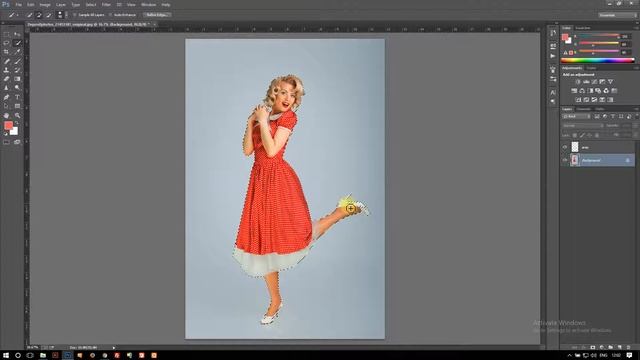Select the Zoom tool in toolbox
This screenshot has width=640, height=360.
(17, 116)
